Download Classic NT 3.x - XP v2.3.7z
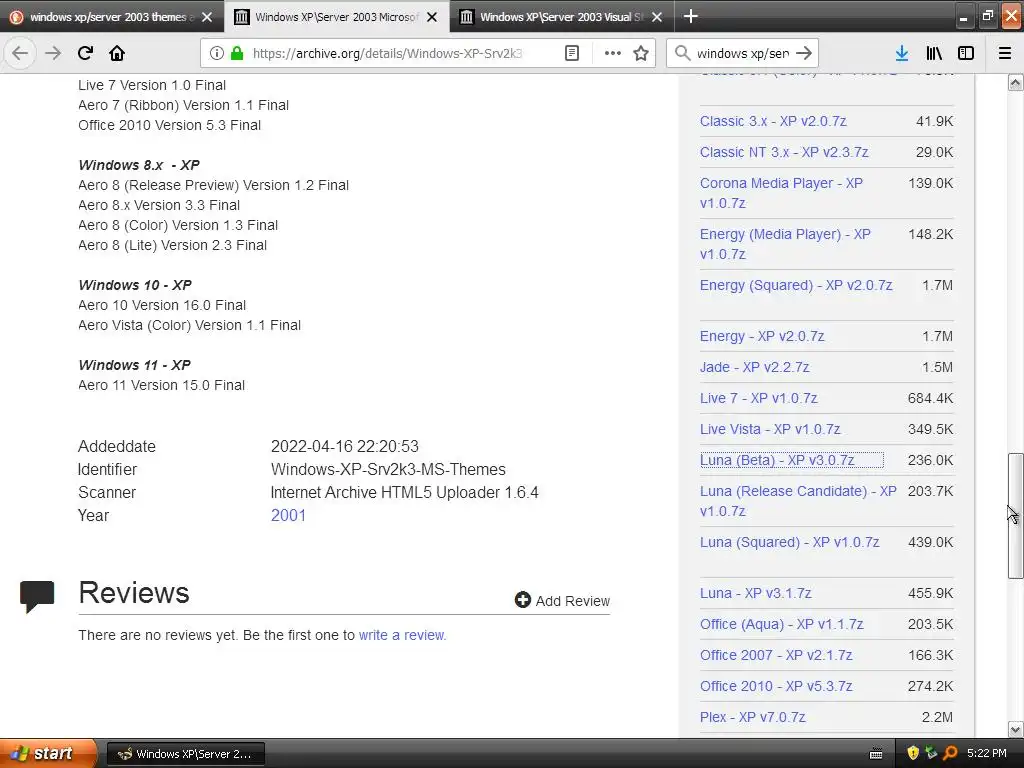This screenshot has height=768, width=1024. [784, 152]
